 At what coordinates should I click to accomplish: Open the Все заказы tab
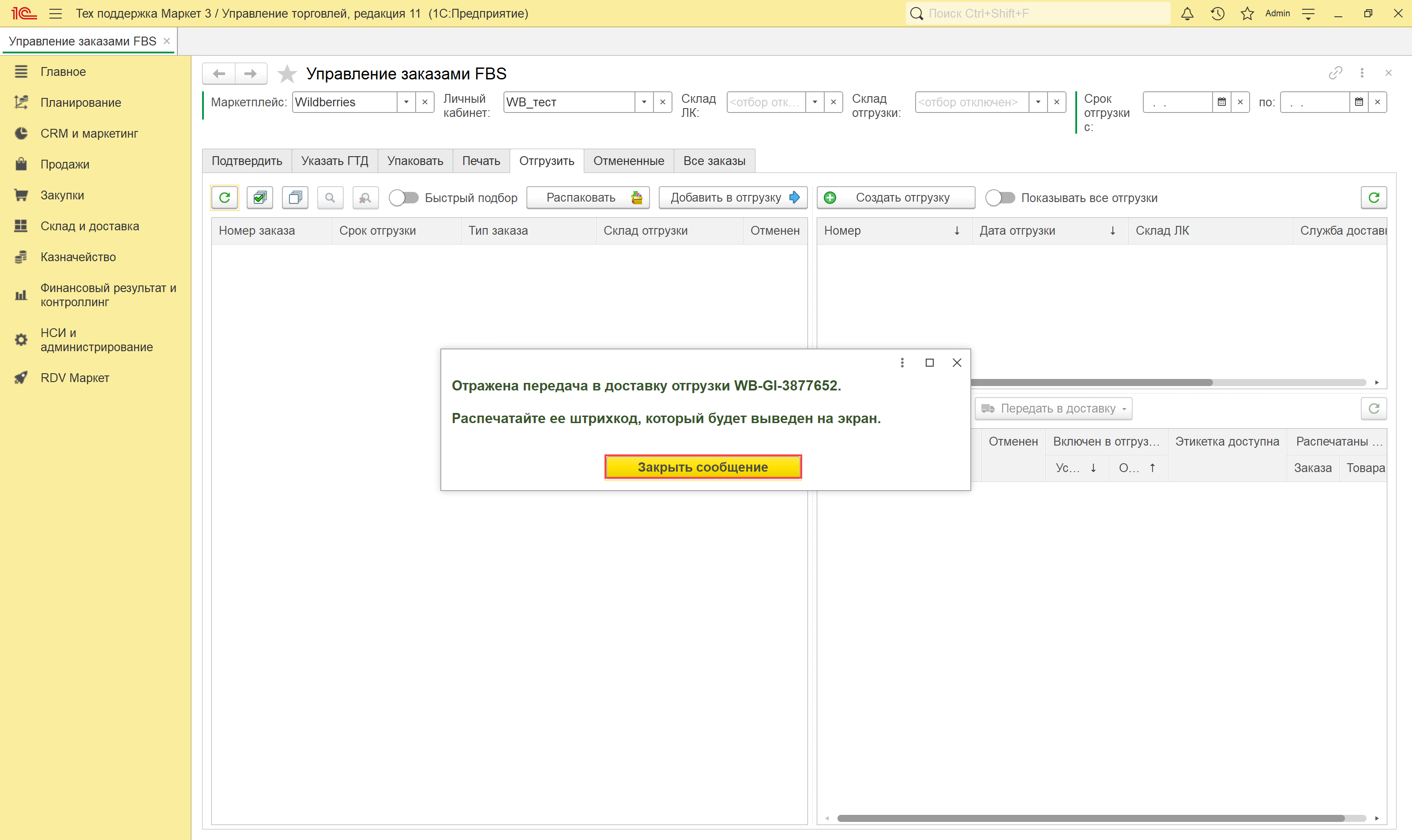click(714, 161)
